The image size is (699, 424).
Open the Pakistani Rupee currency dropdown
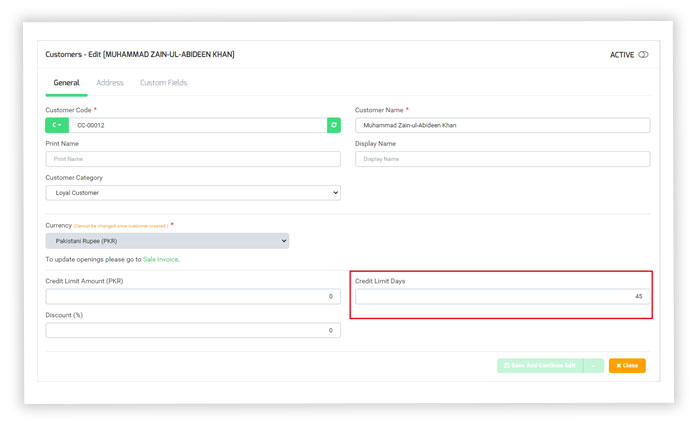[167, 241]
